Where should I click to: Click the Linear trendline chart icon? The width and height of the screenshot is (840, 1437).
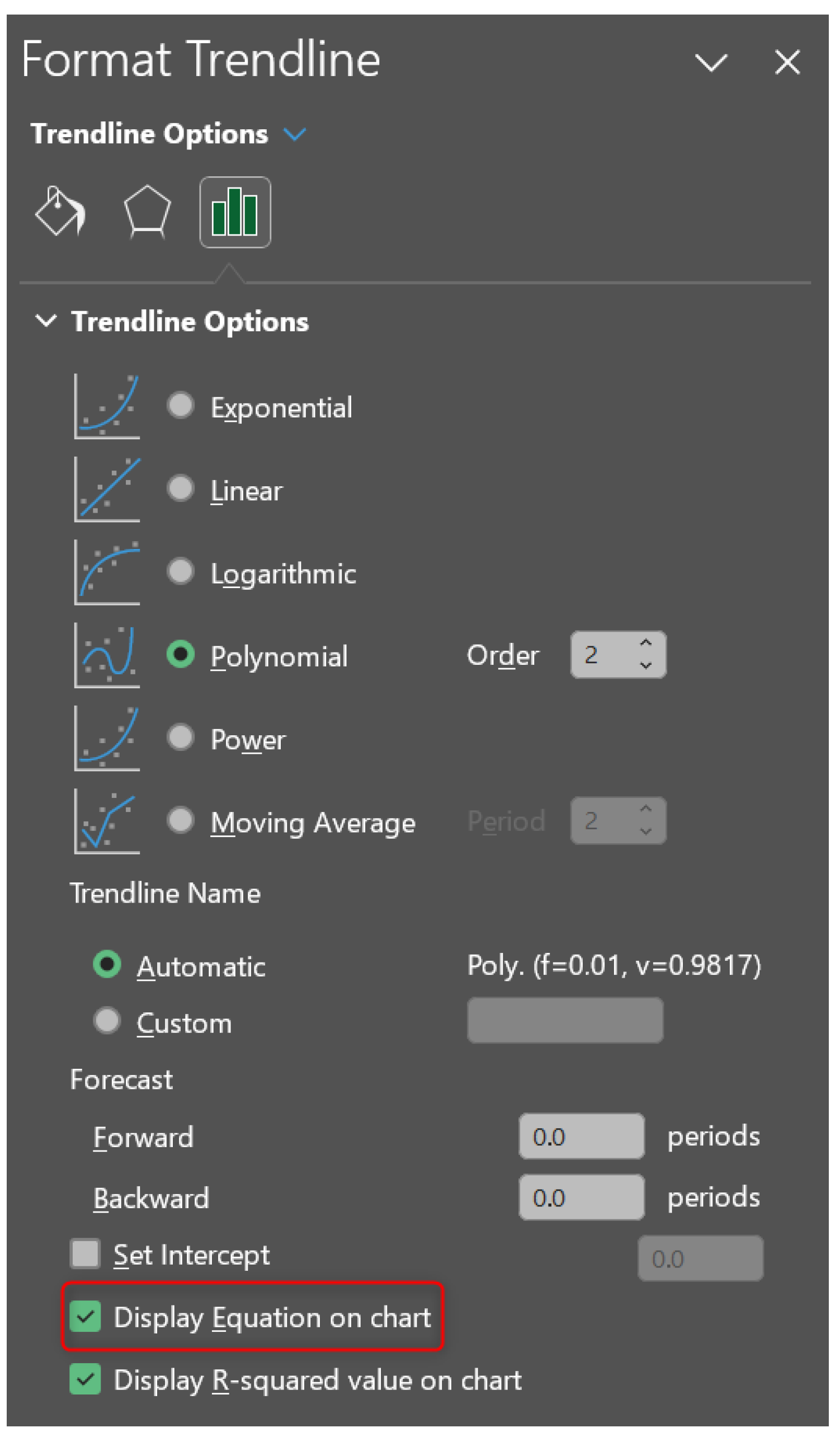107,489
